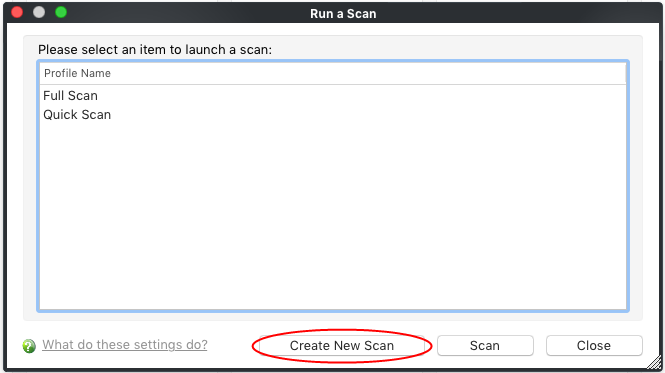Click the red window close button

point(17,12)
